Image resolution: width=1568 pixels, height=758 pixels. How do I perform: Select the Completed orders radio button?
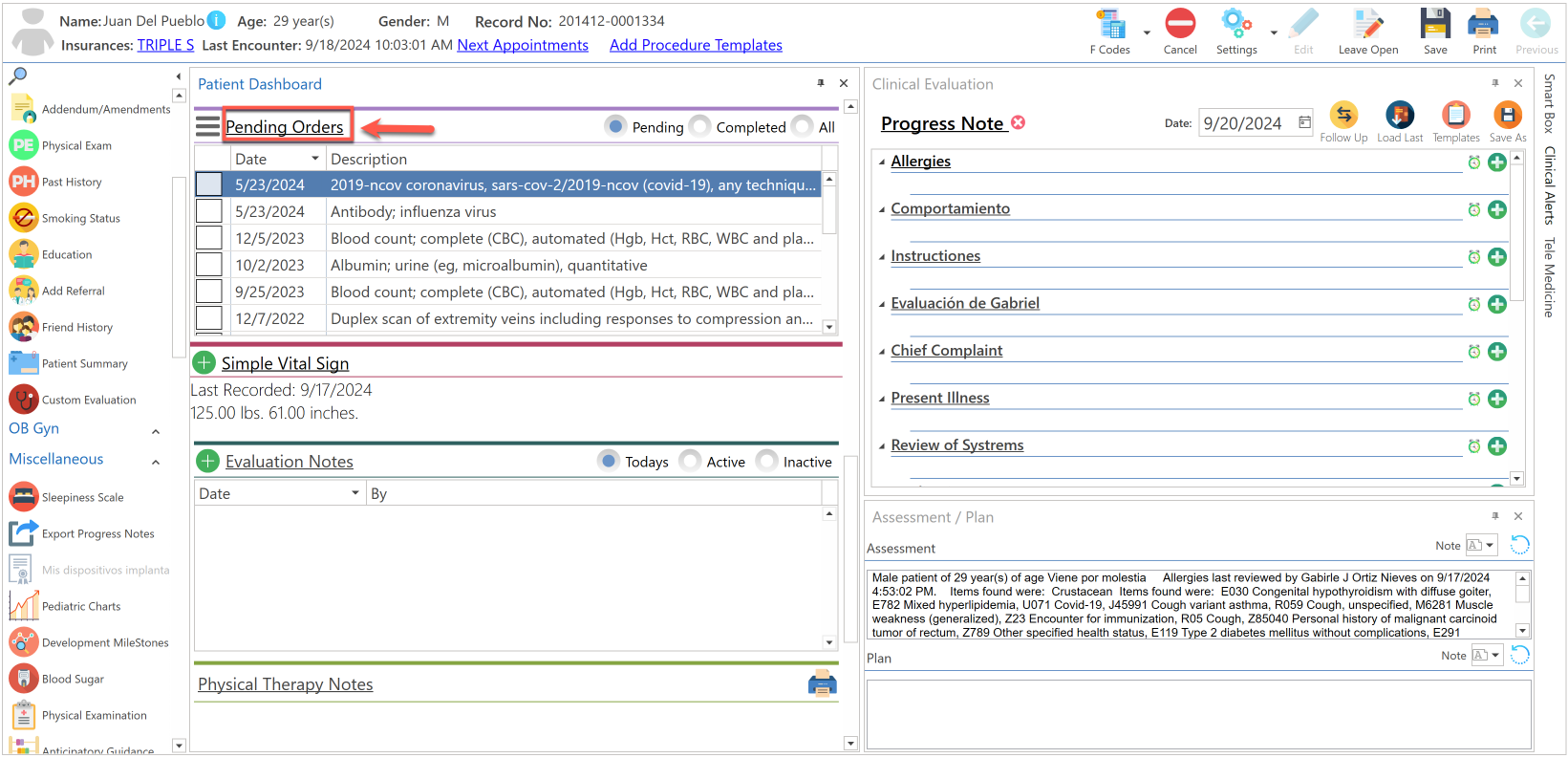[700, 126]
